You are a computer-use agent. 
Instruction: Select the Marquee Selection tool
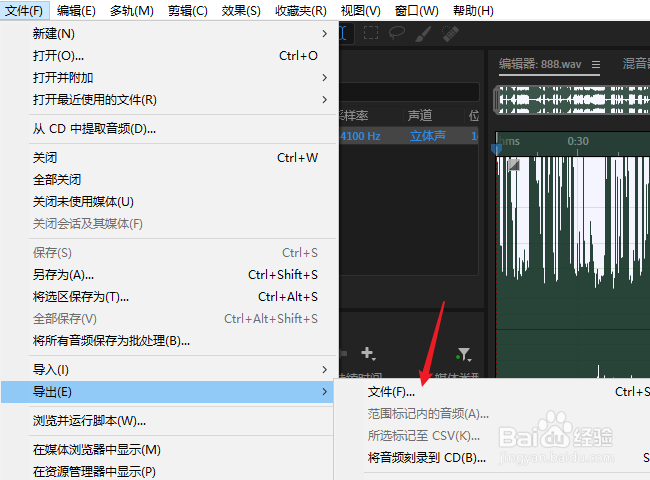pos(371,33)
